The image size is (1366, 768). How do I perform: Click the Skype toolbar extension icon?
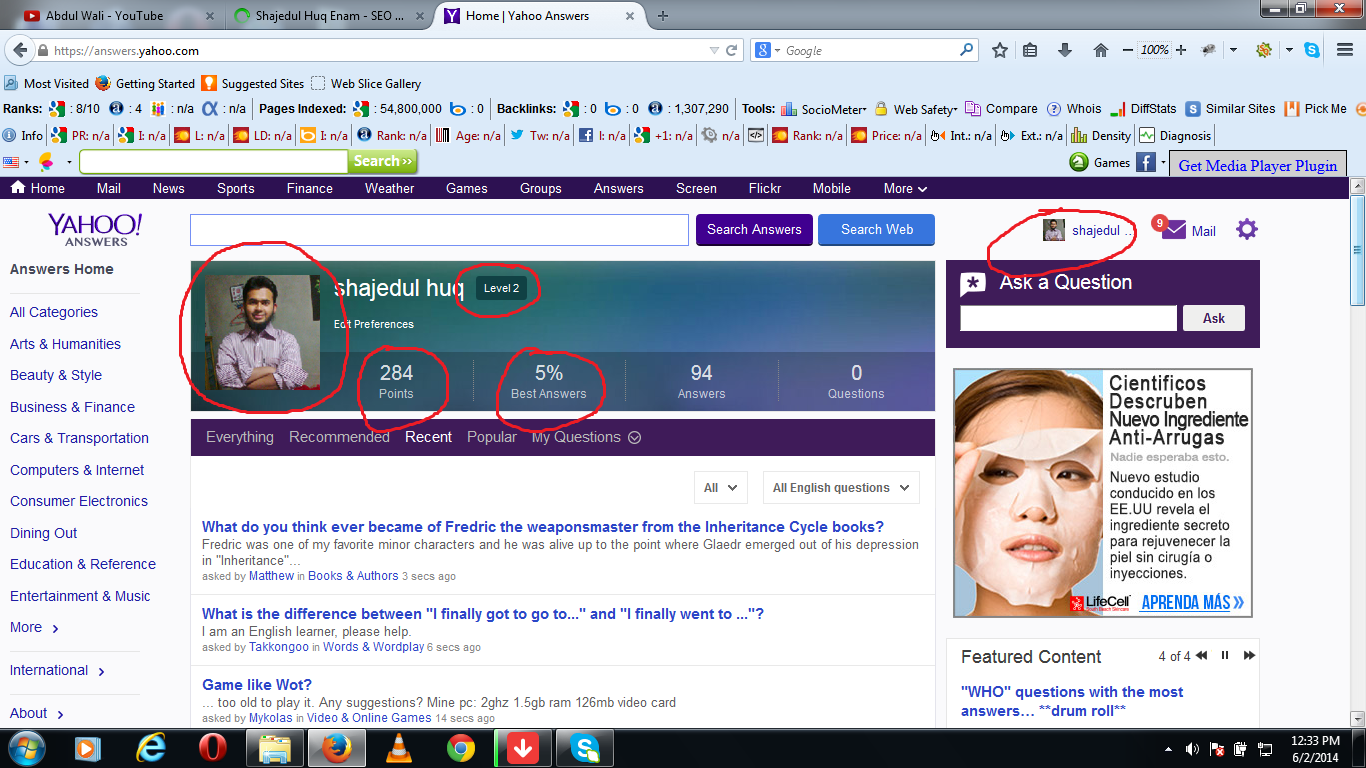tap(1311, 50)
